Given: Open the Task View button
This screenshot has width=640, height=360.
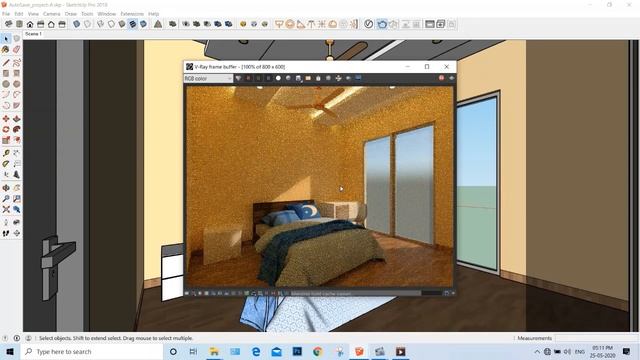Looking at the screenshot, I should pyautogui.click(x=193, y=351).
